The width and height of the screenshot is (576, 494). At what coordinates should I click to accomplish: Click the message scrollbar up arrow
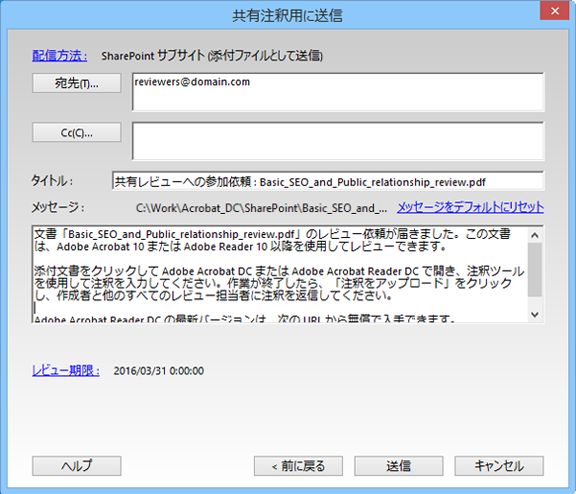tap(535, 235)
